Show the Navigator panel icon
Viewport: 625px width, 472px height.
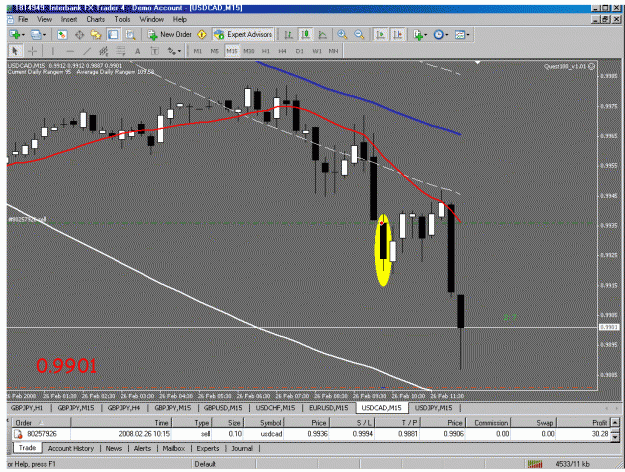[96, 35]
